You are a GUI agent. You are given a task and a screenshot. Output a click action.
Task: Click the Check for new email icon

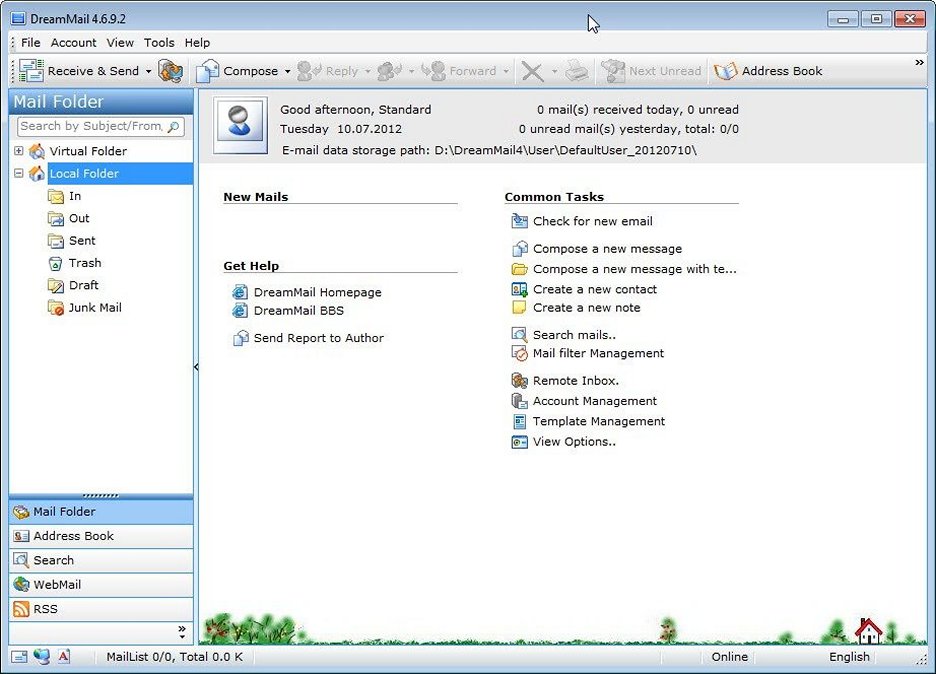point(519,221)
